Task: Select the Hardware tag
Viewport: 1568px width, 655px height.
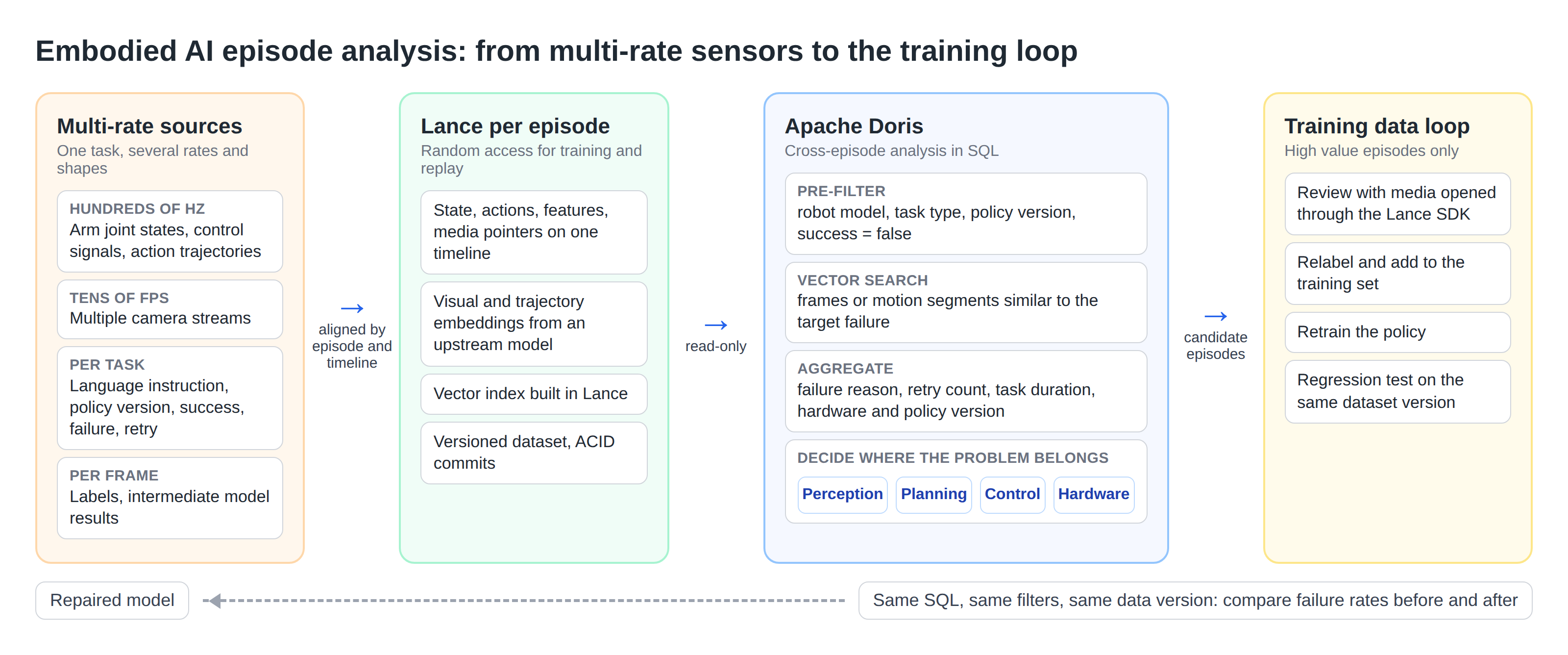Action: (1093, 494)
